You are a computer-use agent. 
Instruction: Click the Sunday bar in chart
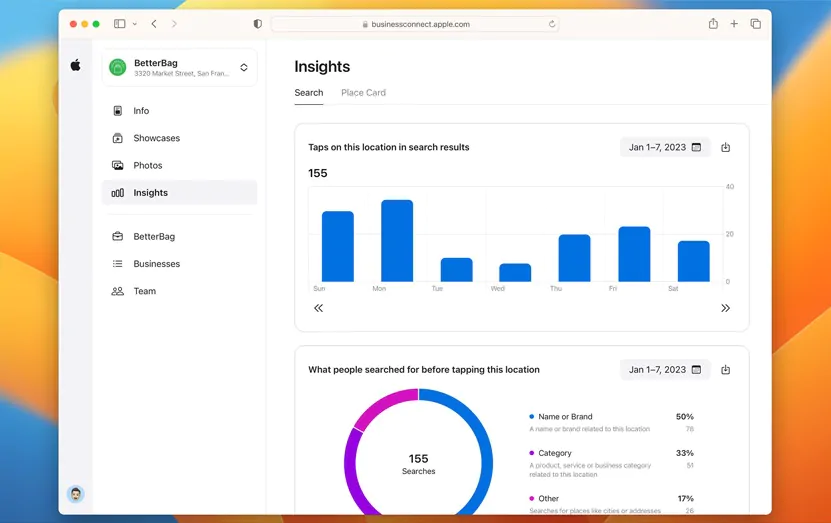coord(338,246)
